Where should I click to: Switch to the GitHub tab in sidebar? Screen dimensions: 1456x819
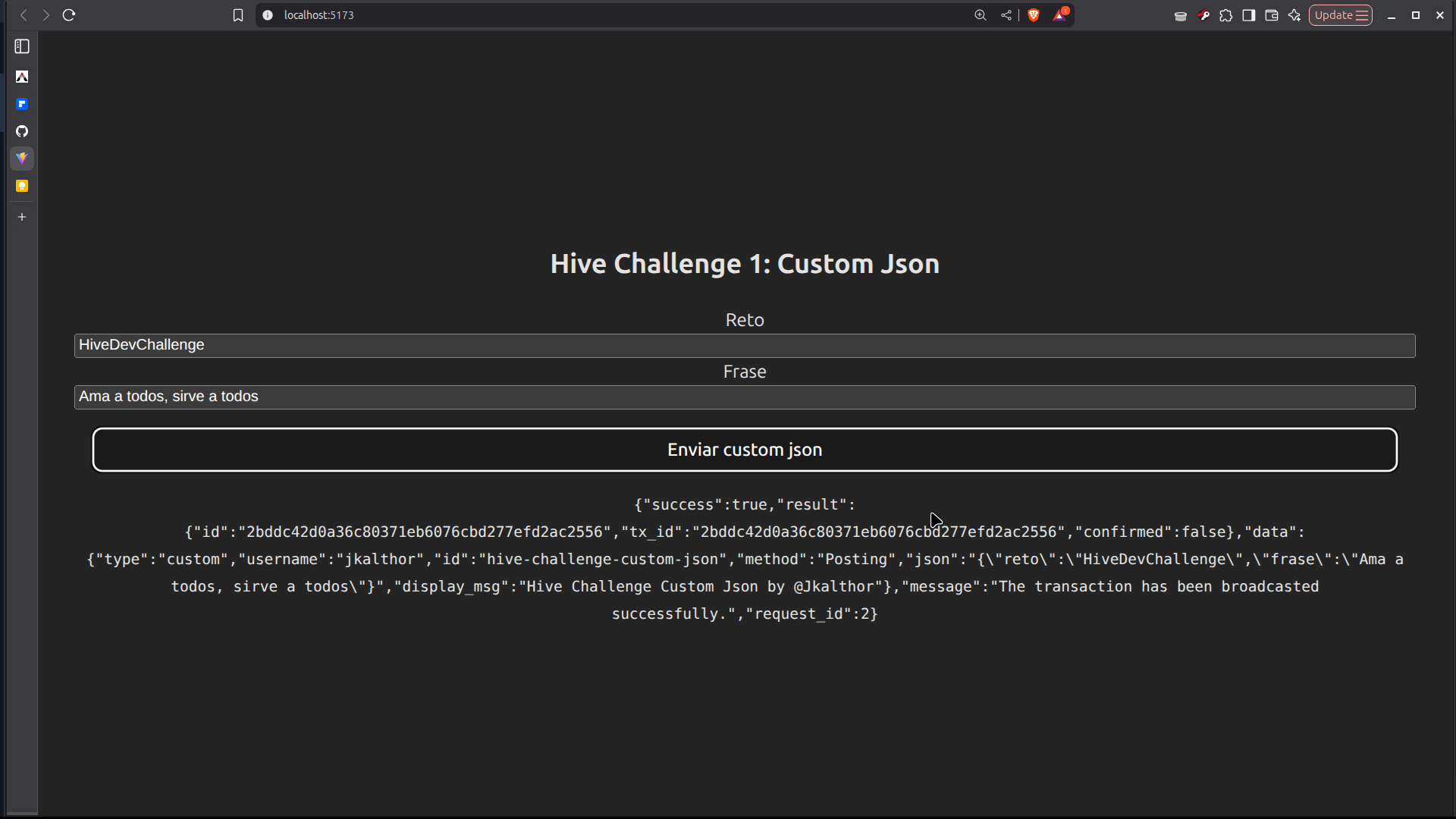[x=22, y=131]
